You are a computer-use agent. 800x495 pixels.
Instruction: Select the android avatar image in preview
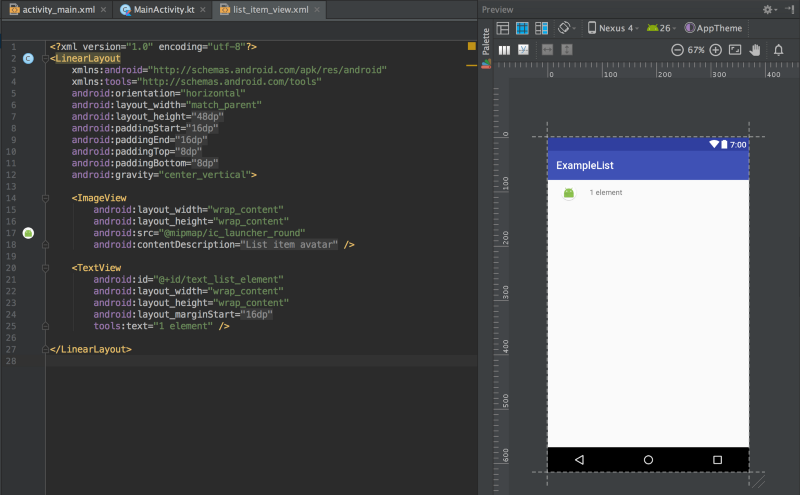pos(568,193)
